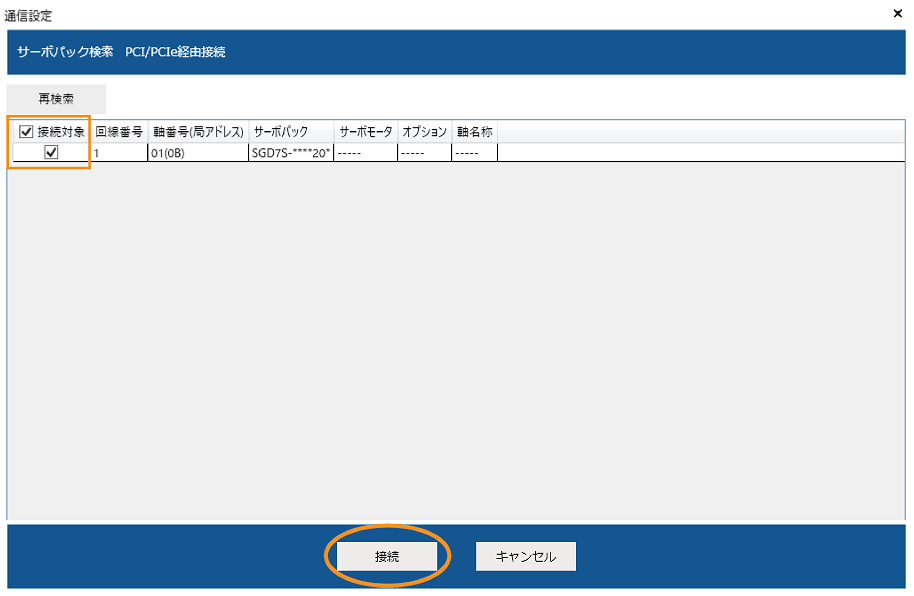This screenshot has height=596, width=914.
Task: Uncheck the checkbox in the first servopack row
Action: click(51, 152)
